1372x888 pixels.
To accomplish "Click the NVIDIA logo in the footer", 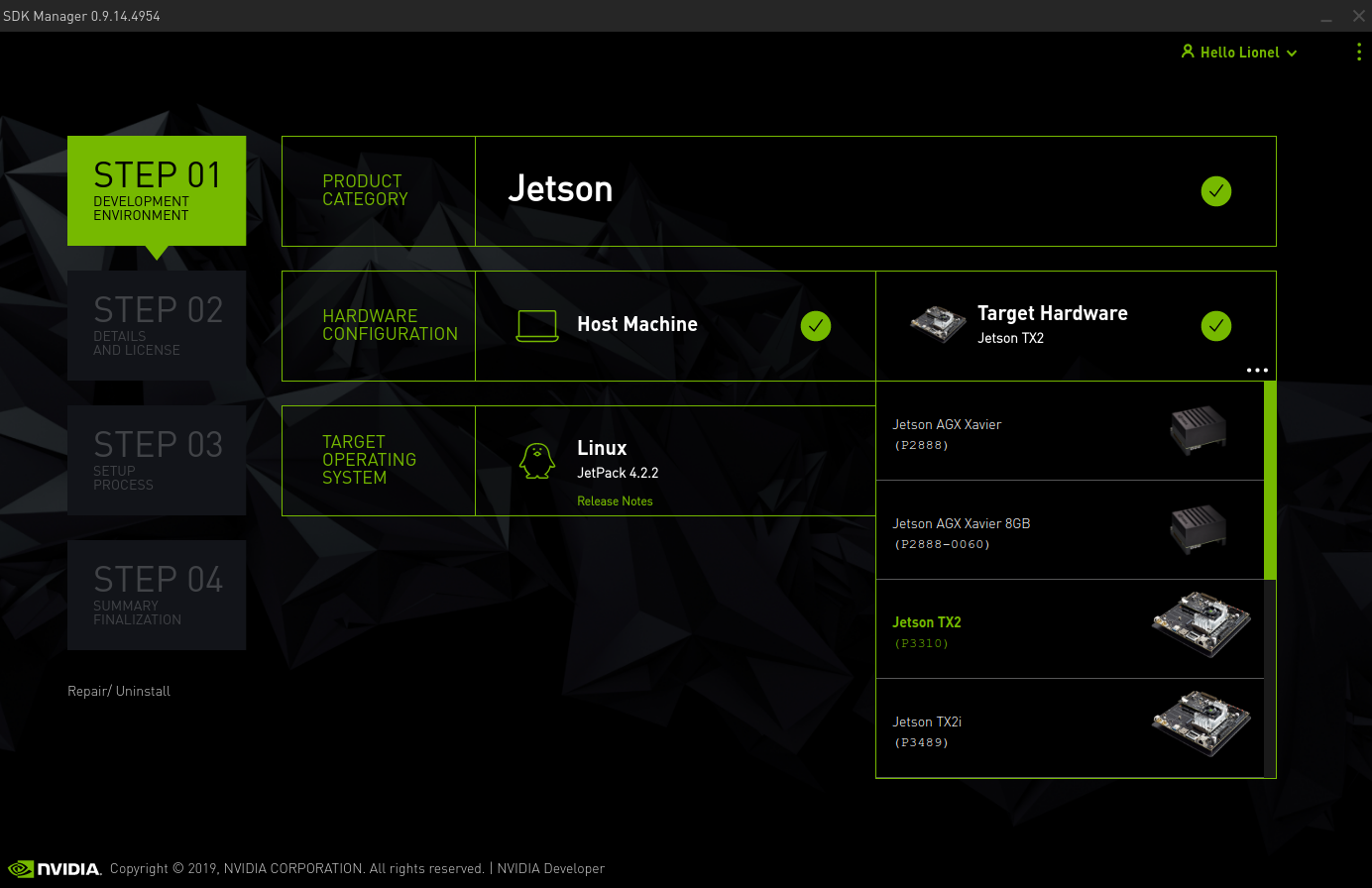I will 55,869.
